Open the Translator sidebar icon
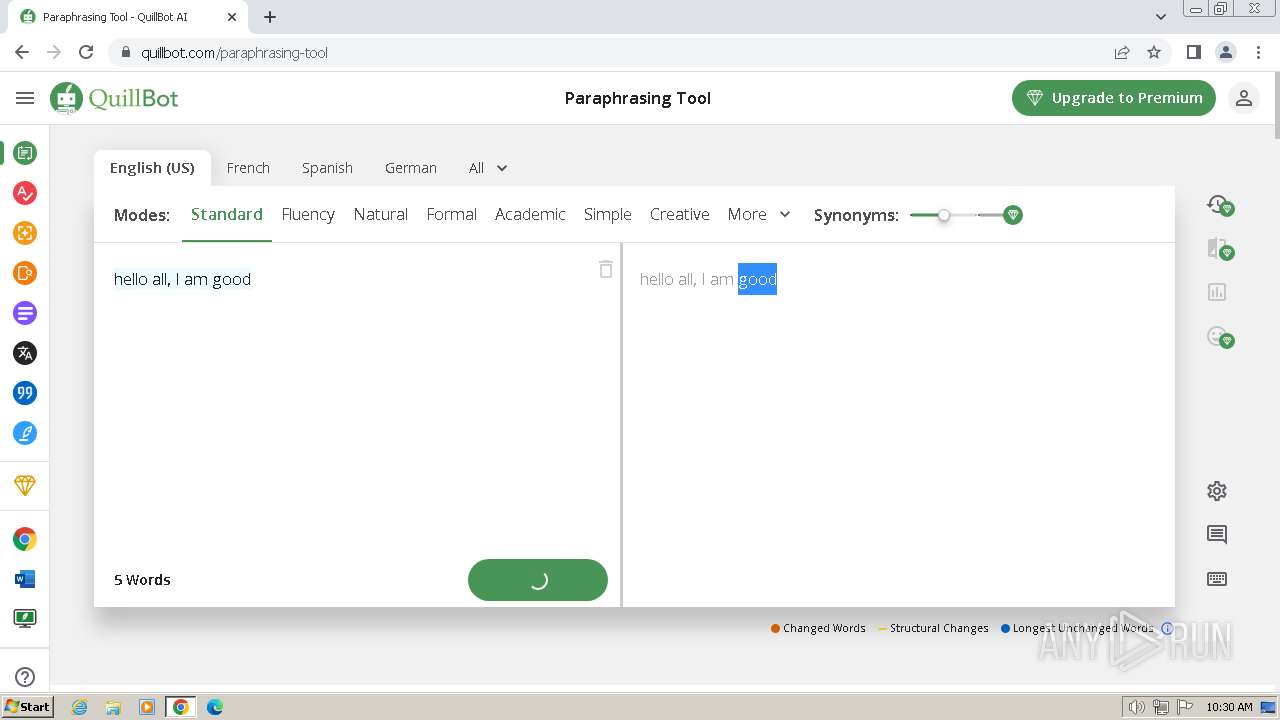This screenshot has width=1280, height=720. [25, 353]
